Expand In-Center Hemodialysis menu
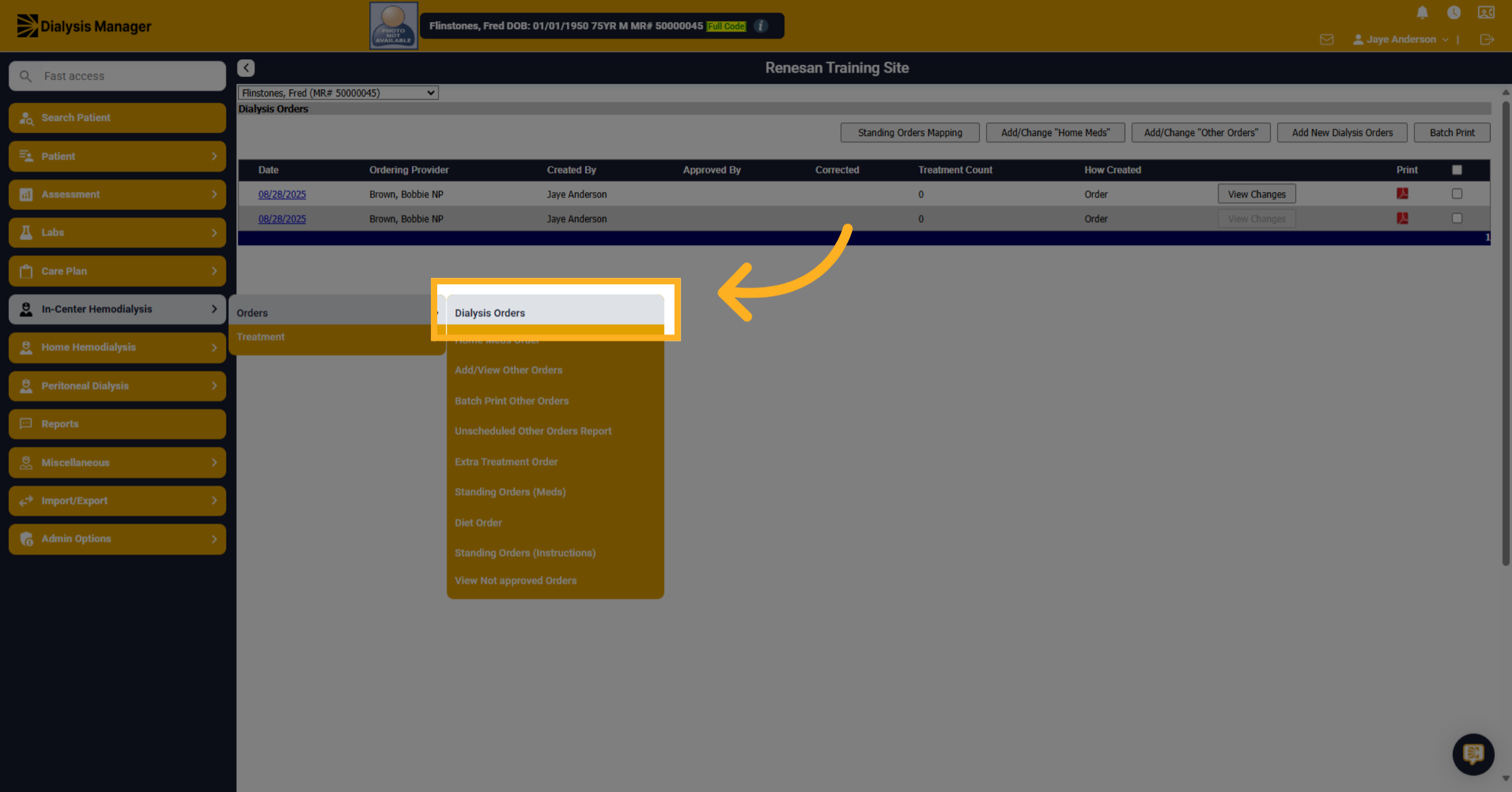The height and width of the screenshot is (792, 1512). coord(117,309)
